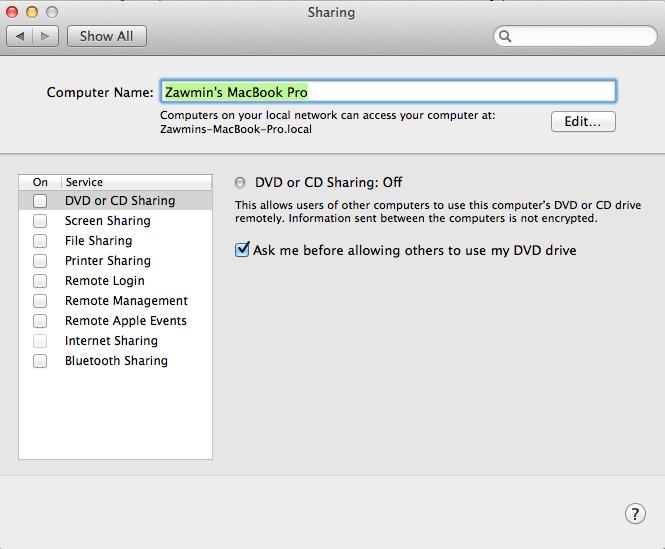Select the File Sharing service row
Viewport: 665px width, 549px height.
[115, 241]
